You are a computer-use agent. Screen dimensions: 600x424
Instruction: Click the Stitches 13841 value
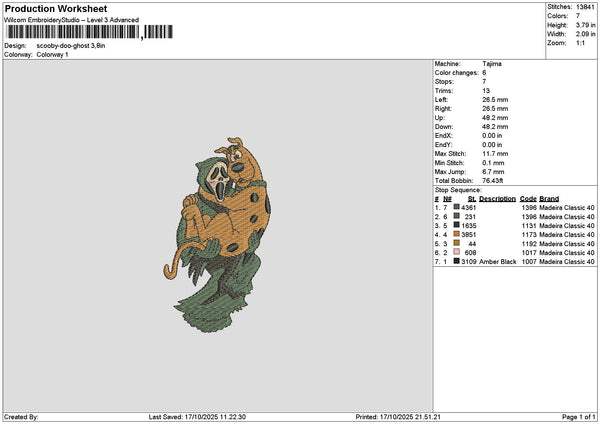585,7
